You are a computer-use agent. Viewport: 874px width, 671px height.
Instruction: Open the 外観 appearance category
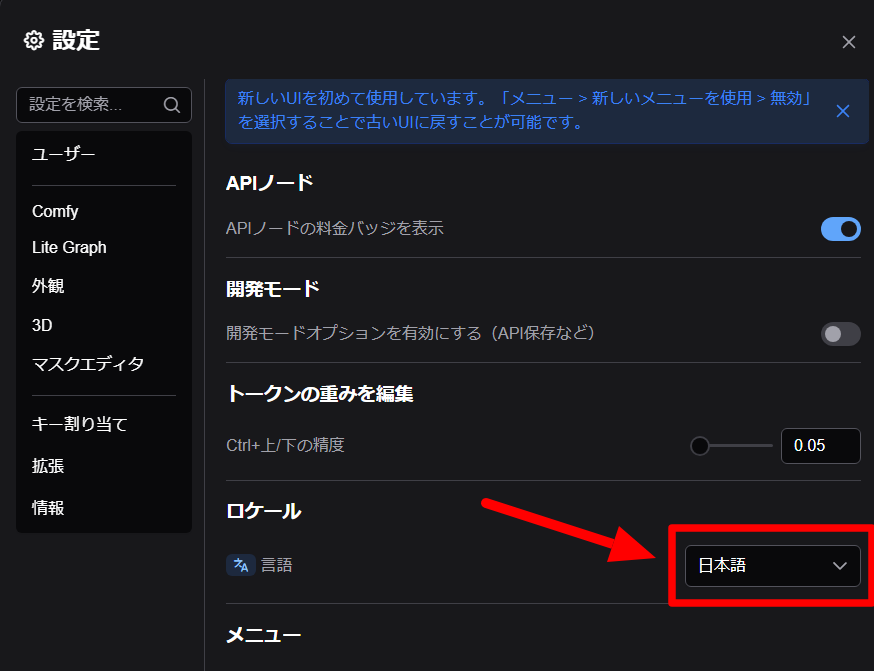point(48,286)
